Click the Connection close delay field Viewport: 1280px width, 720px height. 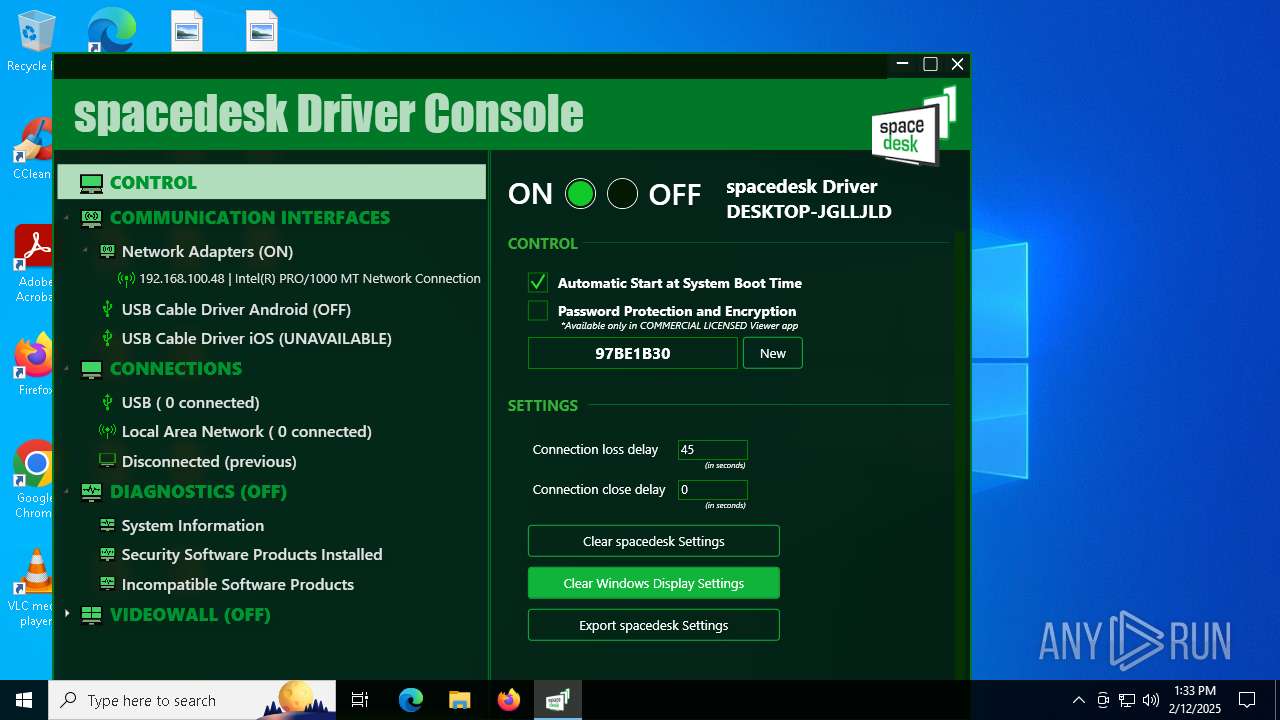[x=713, y=490]
